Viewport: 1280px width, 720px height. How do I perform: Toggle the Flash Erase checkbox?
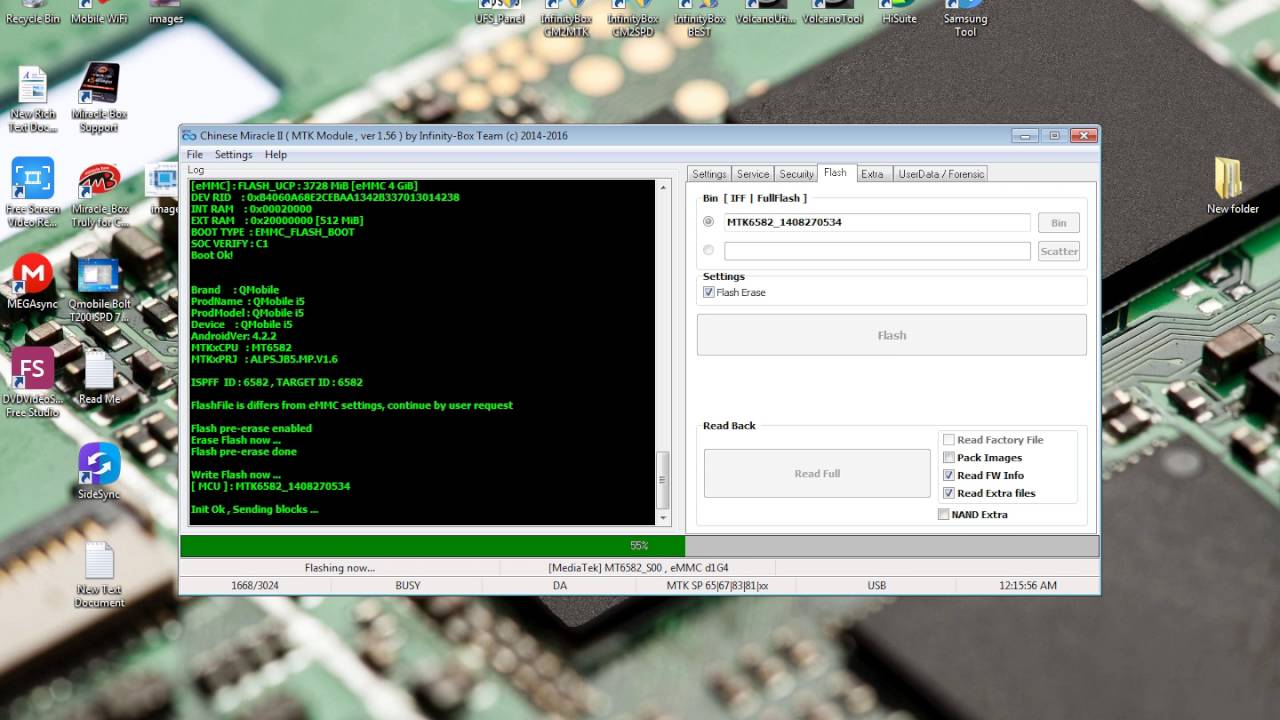[709, 292]
